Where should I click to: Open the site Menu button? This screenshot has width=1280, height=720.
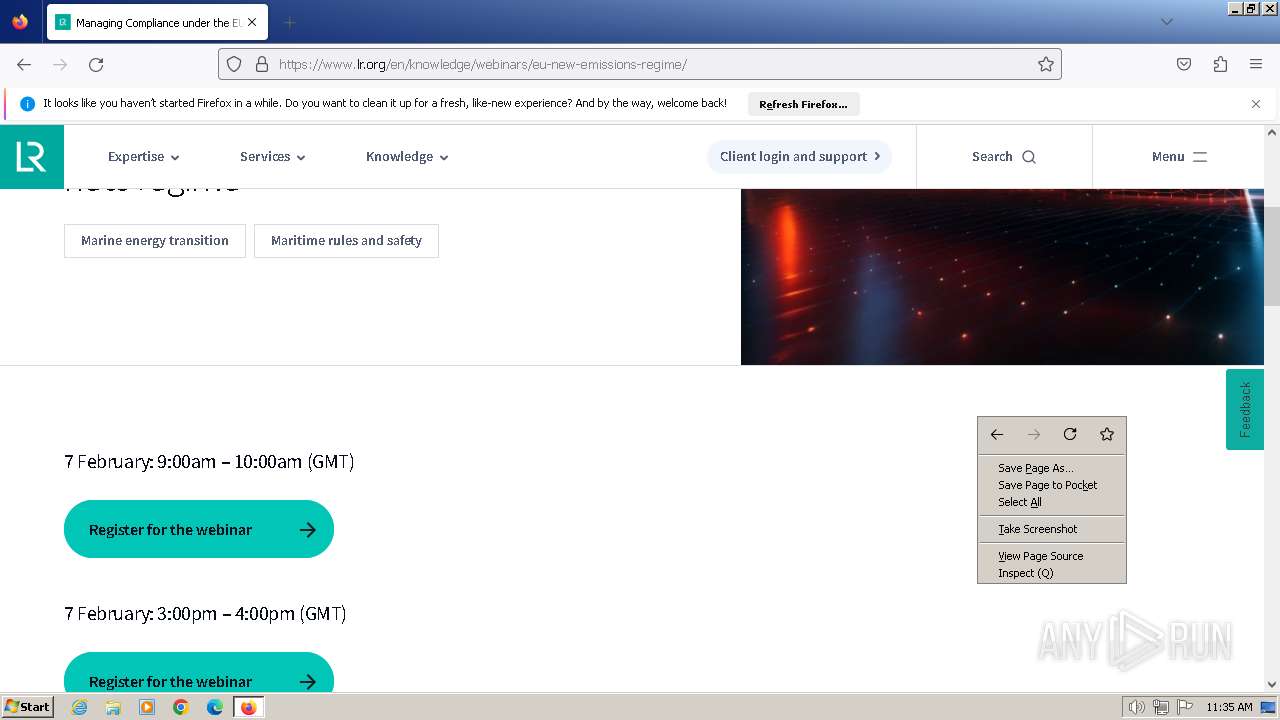pyautogui.click(x=1179, y=157)
